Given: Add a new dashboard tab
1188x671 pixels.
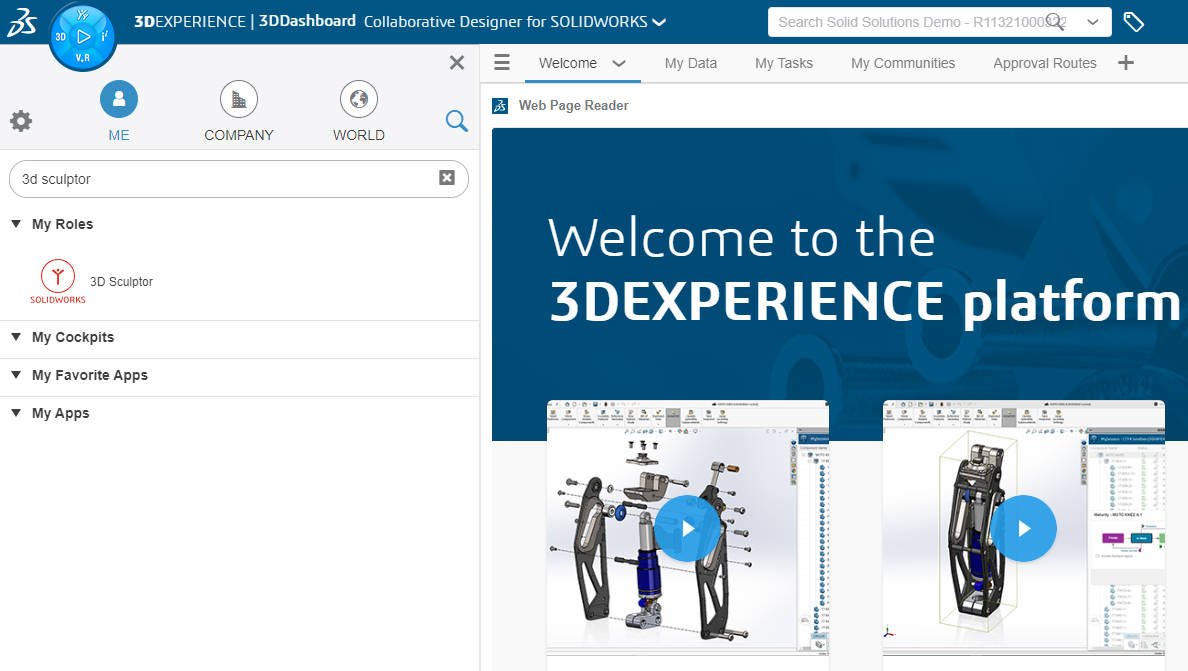Looking at the screenshot, I should [1126, 62].
